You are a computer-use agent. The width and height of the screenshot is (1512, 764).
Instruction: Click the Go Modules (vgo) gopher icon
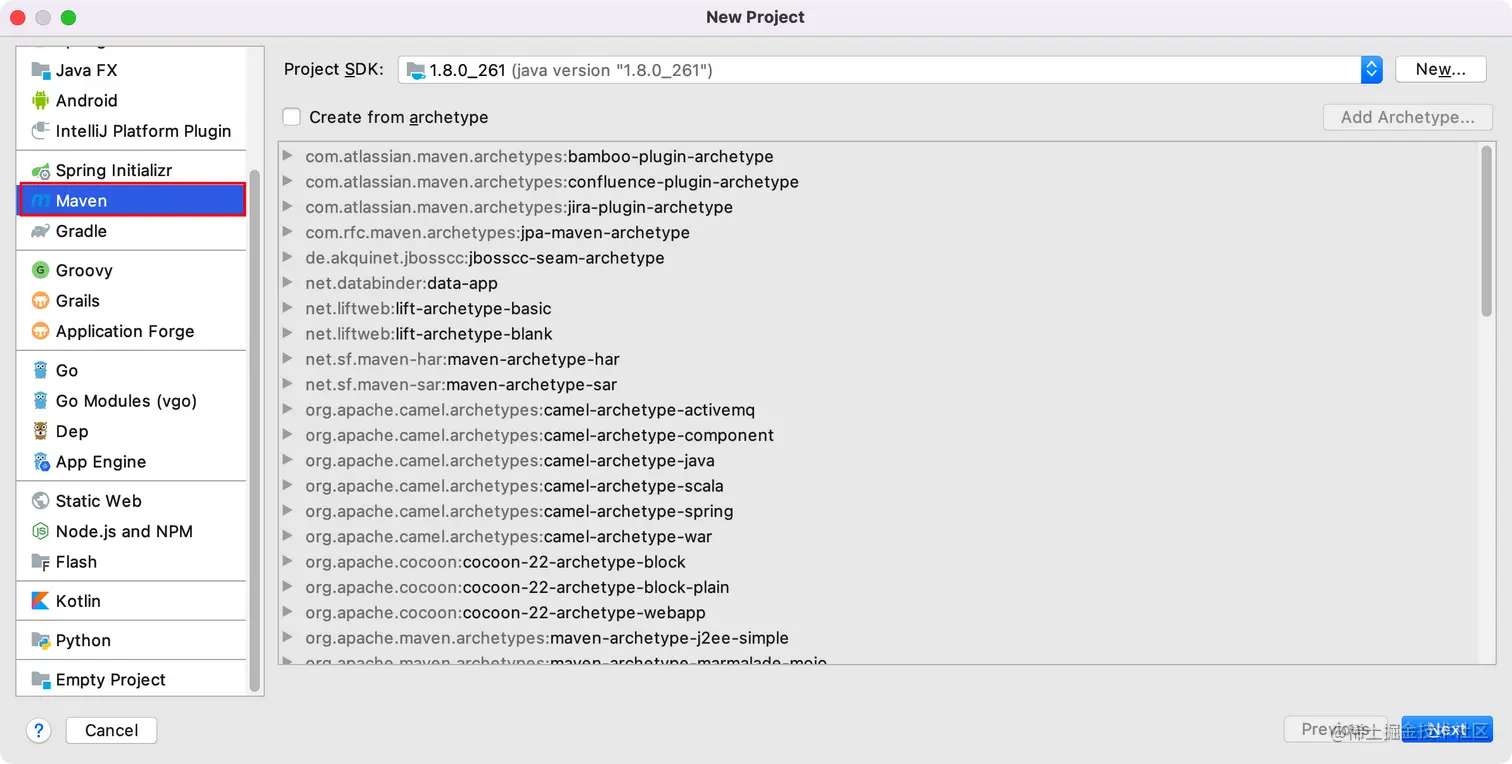pyautogui.click(x=40, y=401)
